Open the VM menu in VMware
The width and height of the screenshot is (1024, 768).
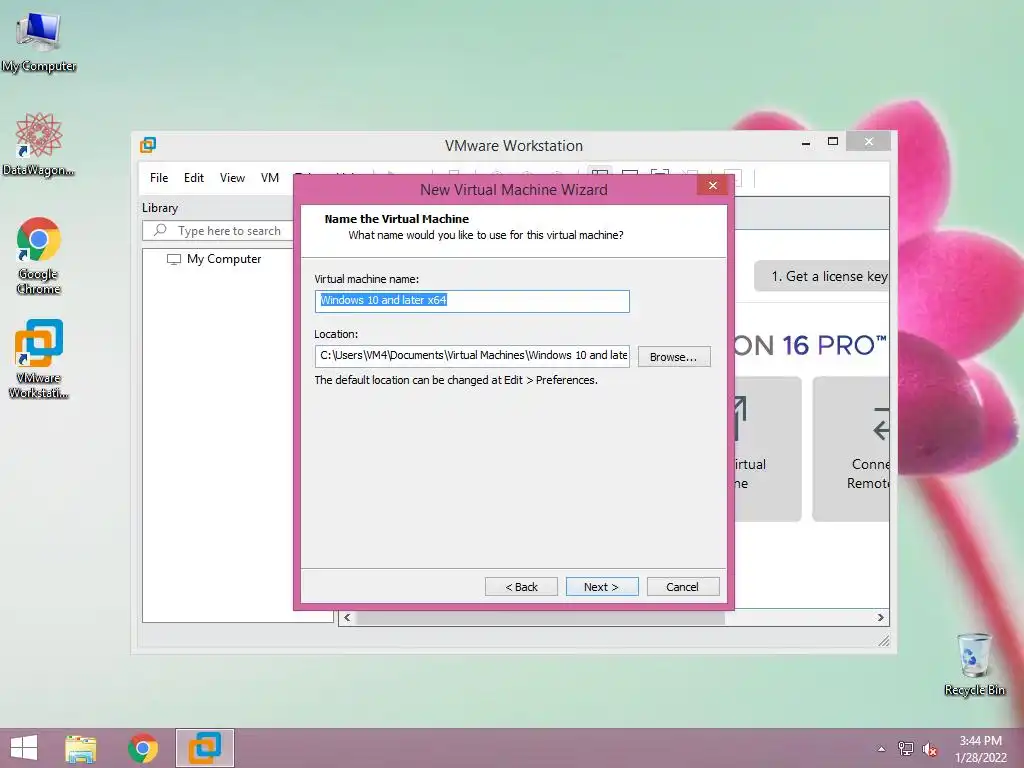click(x=270, y=178)
